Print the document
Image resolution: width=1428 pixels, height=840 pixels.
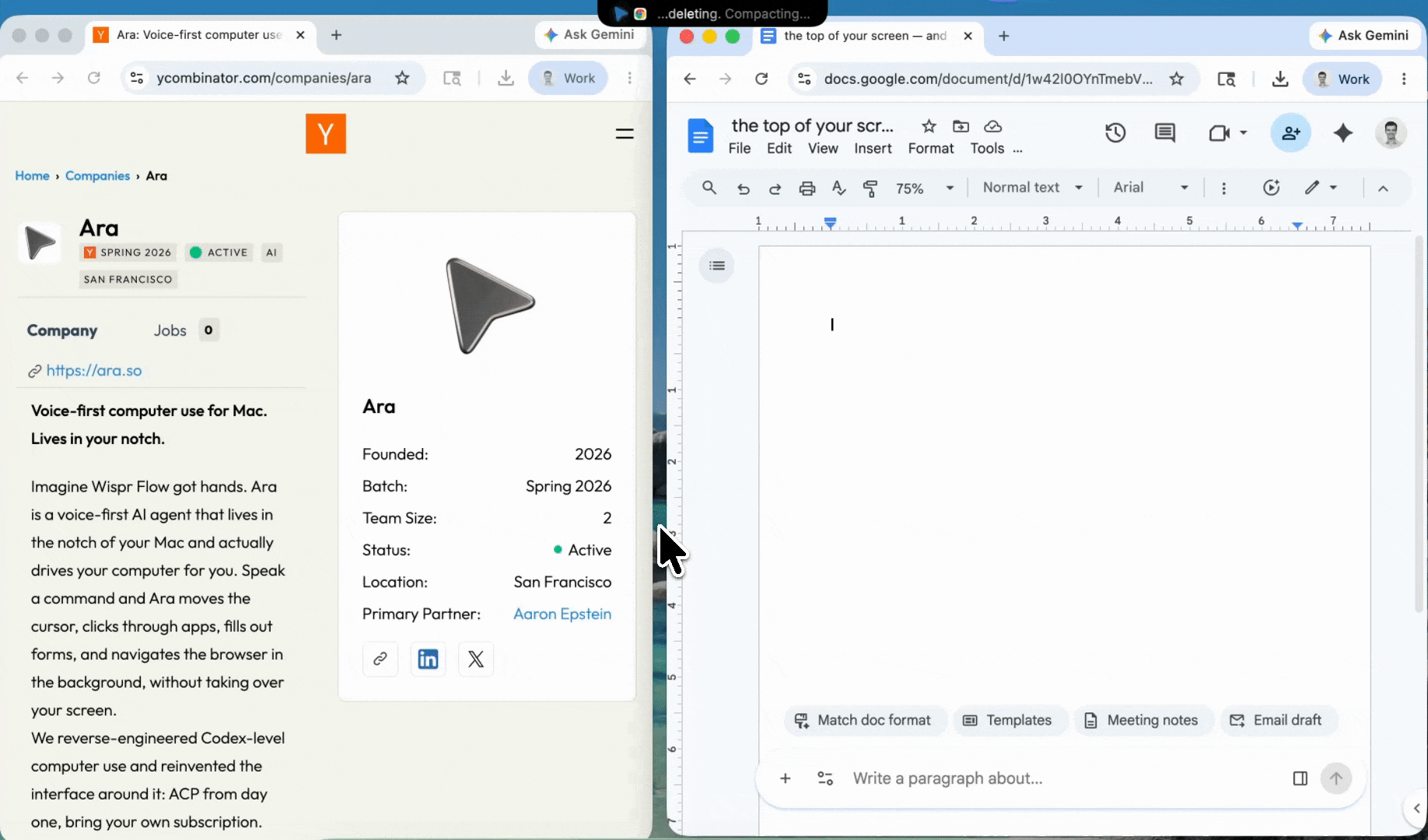click(x=807, y=188)
